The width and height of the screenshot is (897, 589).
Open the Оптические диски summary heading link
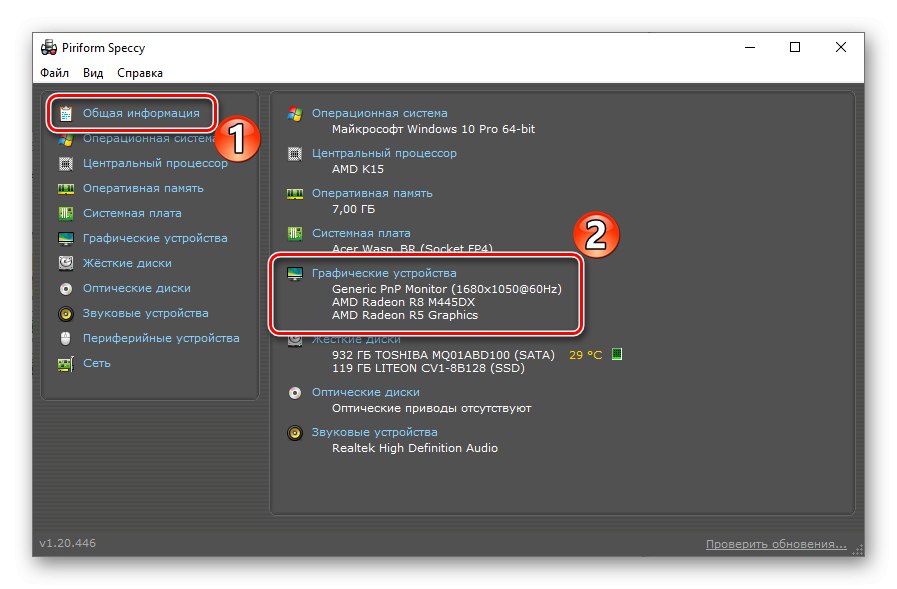click(x=366, y=392)
